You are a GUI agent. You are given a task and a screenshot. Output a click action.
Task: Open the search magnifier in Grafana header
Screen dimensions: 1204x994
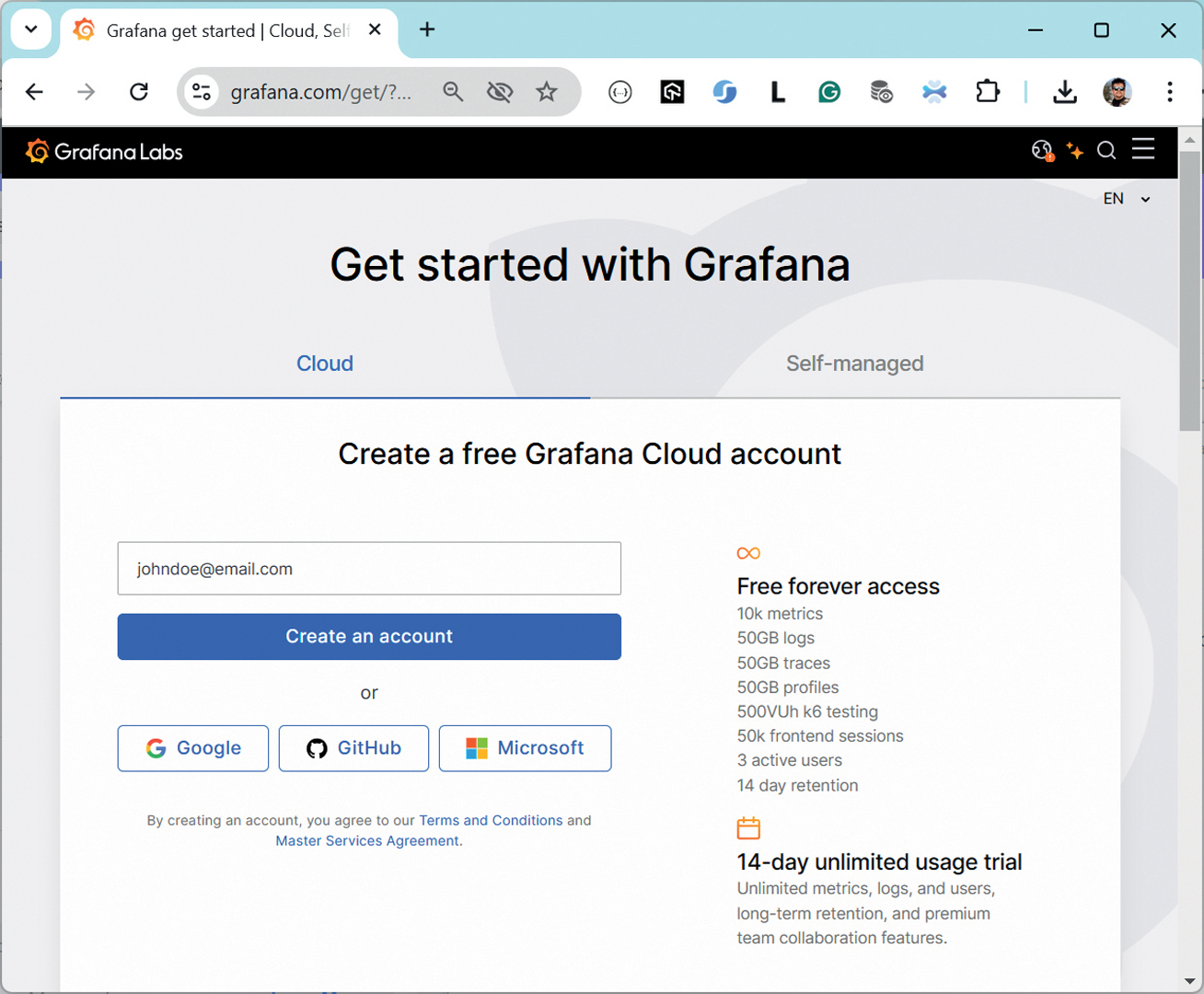click(x=1106, y=150)
